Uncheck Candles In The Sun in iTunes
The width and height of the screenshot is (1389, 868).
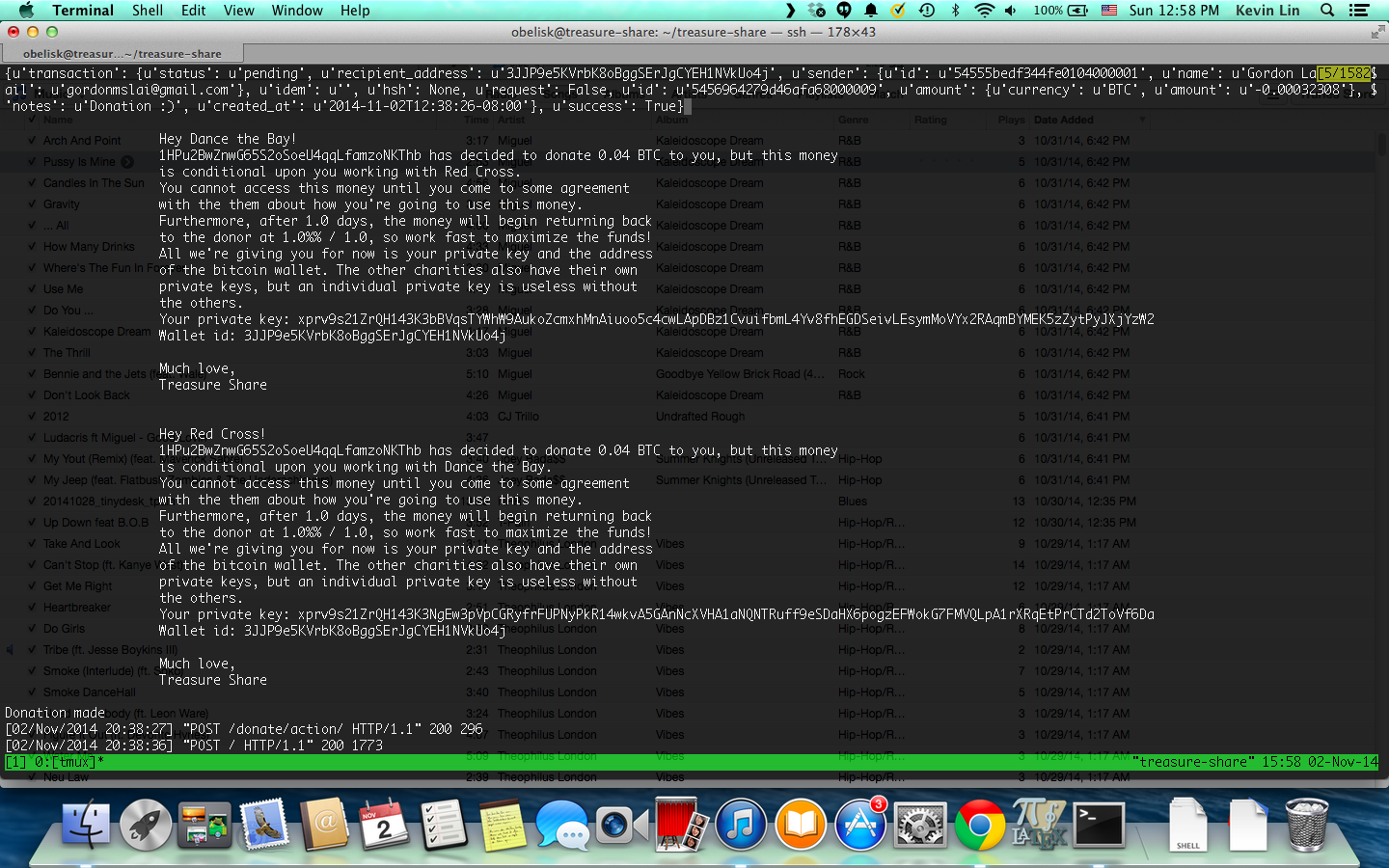click(31, 183)
